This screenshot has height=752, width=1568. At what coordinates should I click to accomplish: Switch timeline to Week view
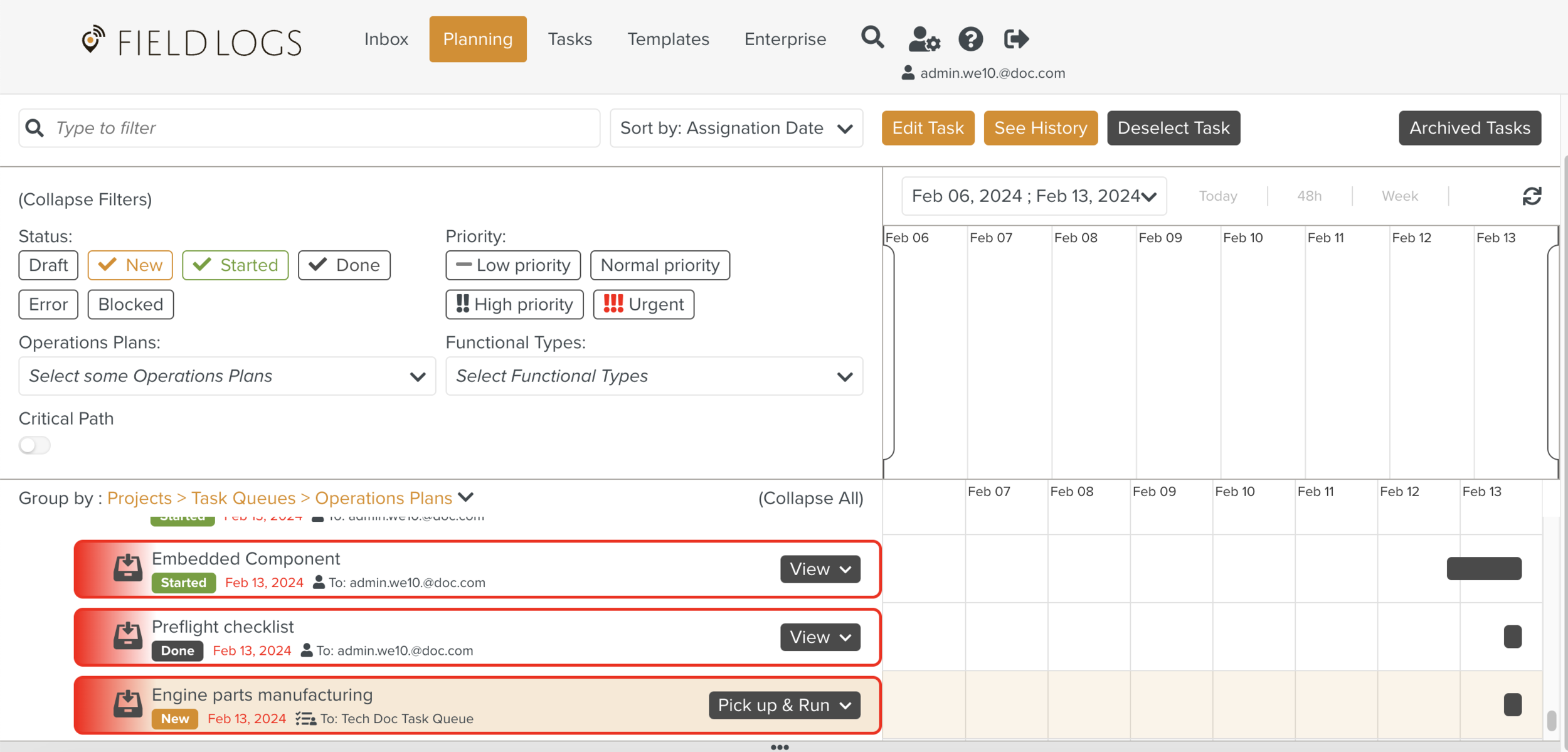[1399, 196]
